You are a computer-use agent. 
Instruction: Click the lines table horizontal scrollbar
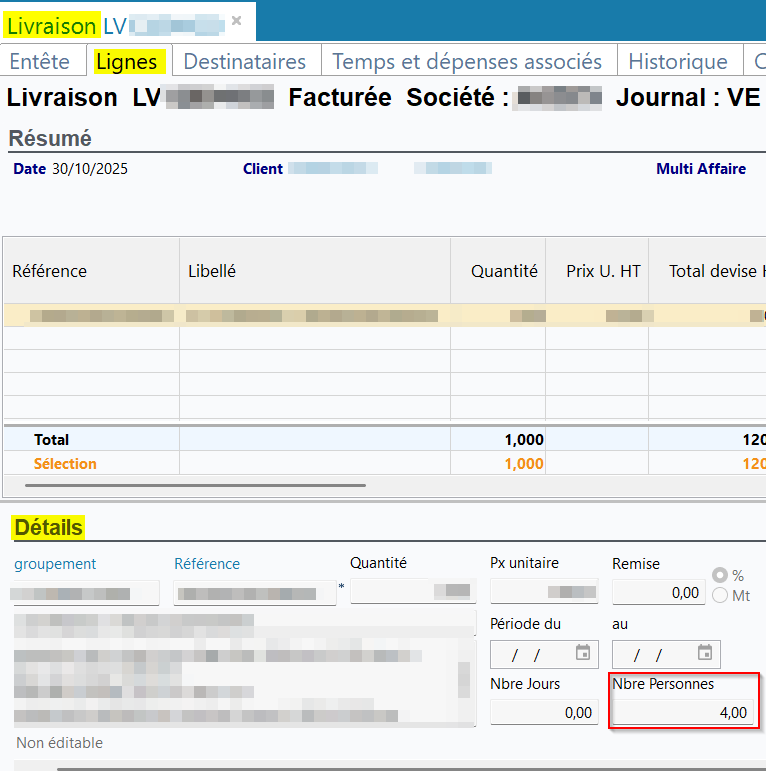pyautogui.click(x=195, y=485)
